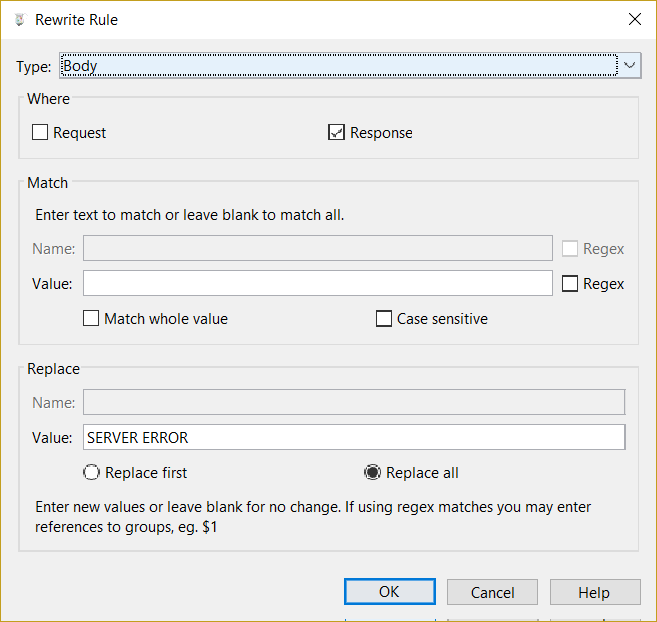The width and height of the screenshot is (657, 622).
Task: Expand the Type dropdown arrow
Action: pos(629,66)
